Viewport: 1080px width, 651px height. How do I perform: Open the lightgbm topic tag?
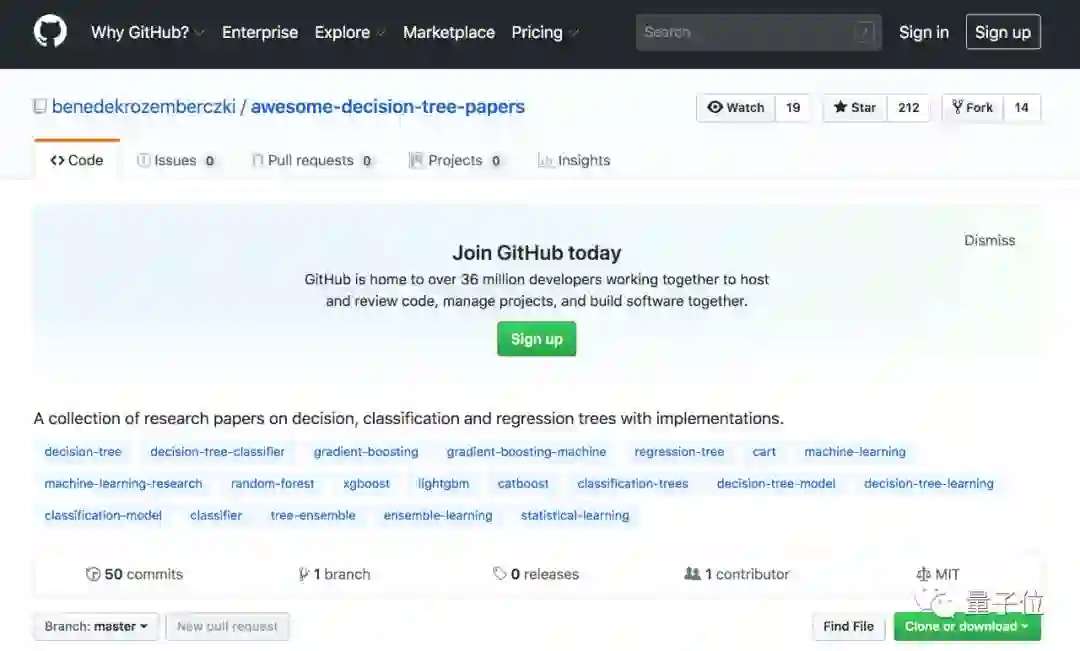[x=443, y=484]
